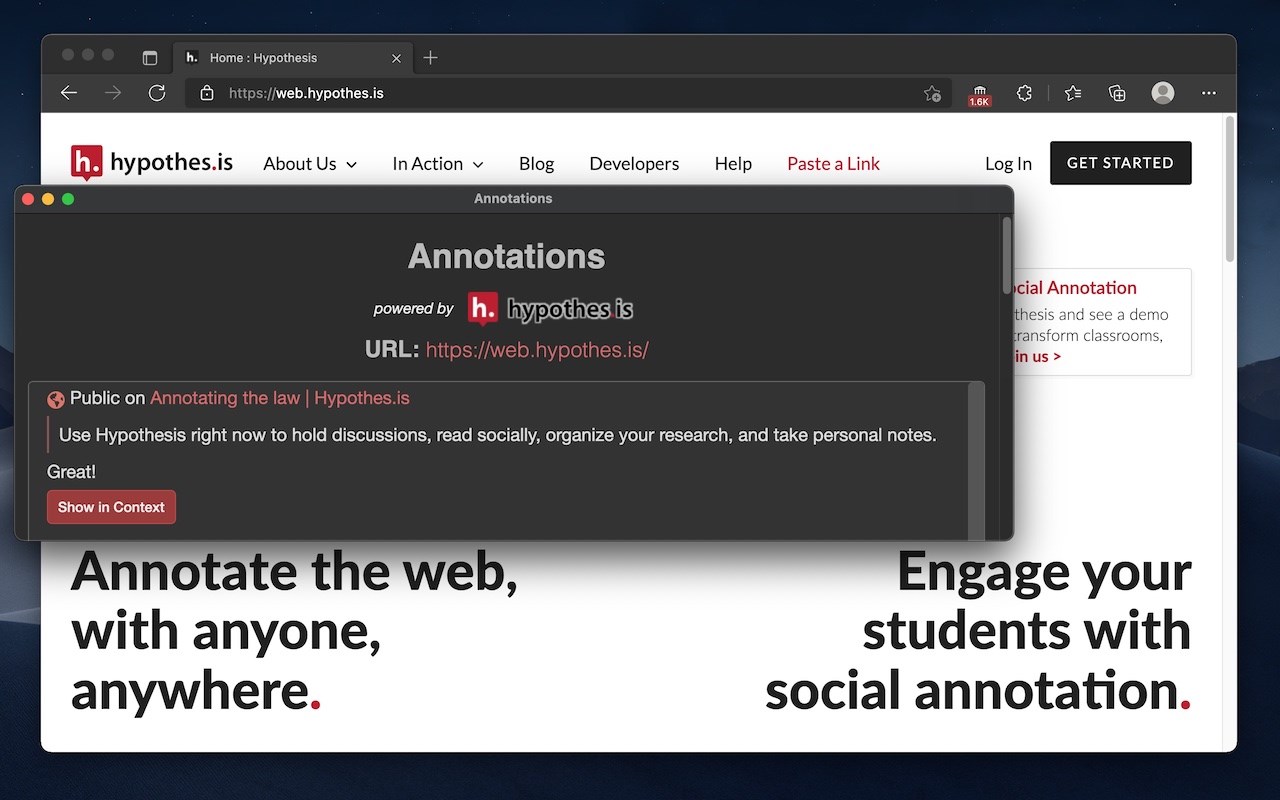This screenshot has width=1280, height=800.
Task: Open a new tab with the plus button
Action: (x=431, y=58)
